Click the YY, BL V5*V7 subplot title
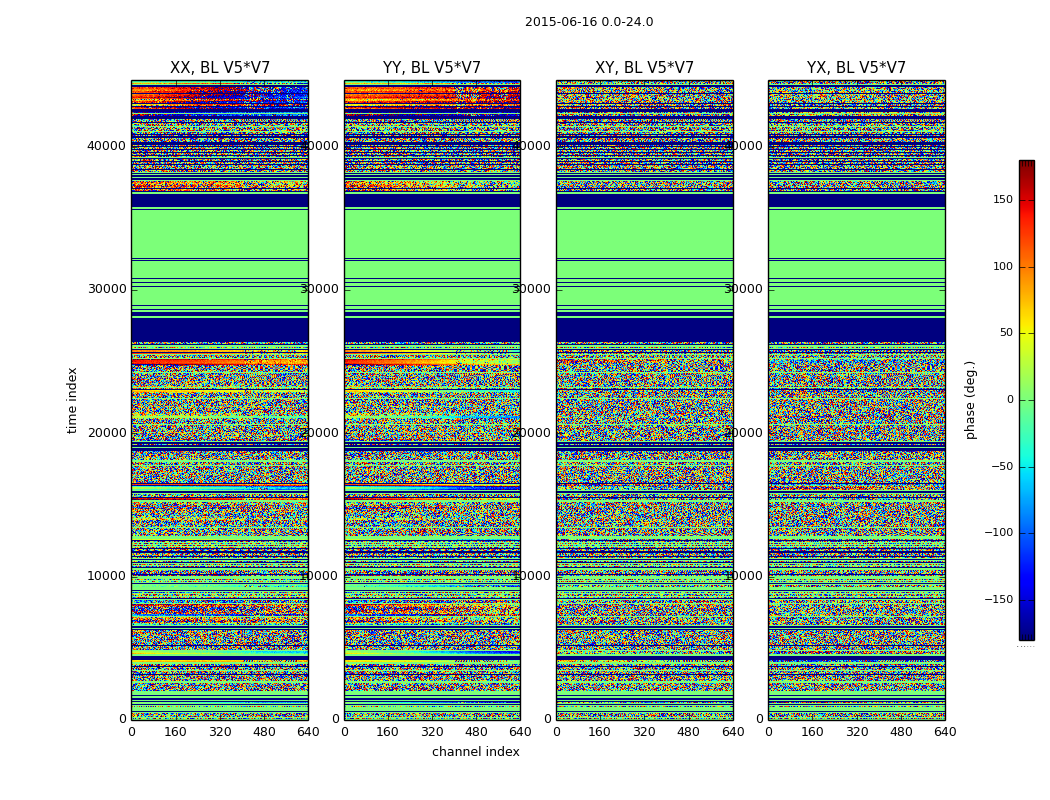This screenshot has width=1050, height=800. point(432,68)
